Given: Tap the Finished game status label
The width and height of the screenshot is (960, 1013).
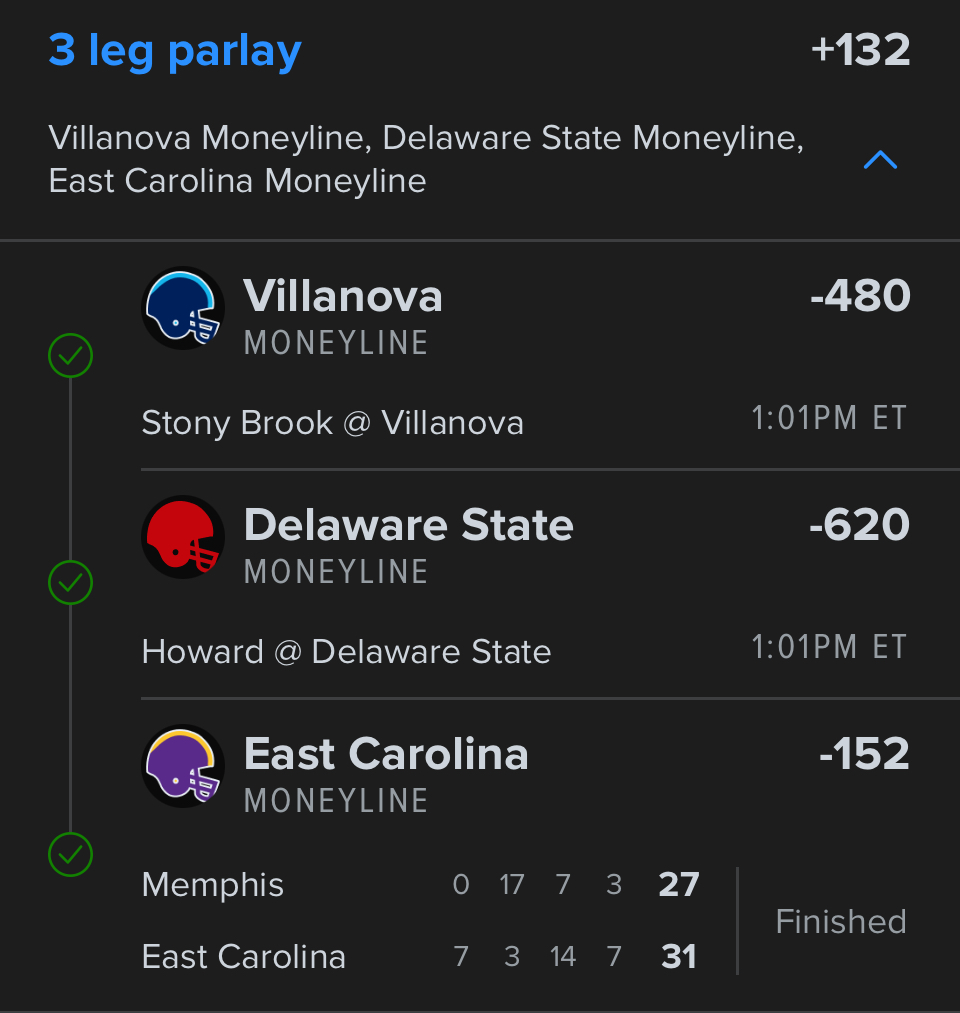Looking at the screenshot, I should click(x=840, y=921).
